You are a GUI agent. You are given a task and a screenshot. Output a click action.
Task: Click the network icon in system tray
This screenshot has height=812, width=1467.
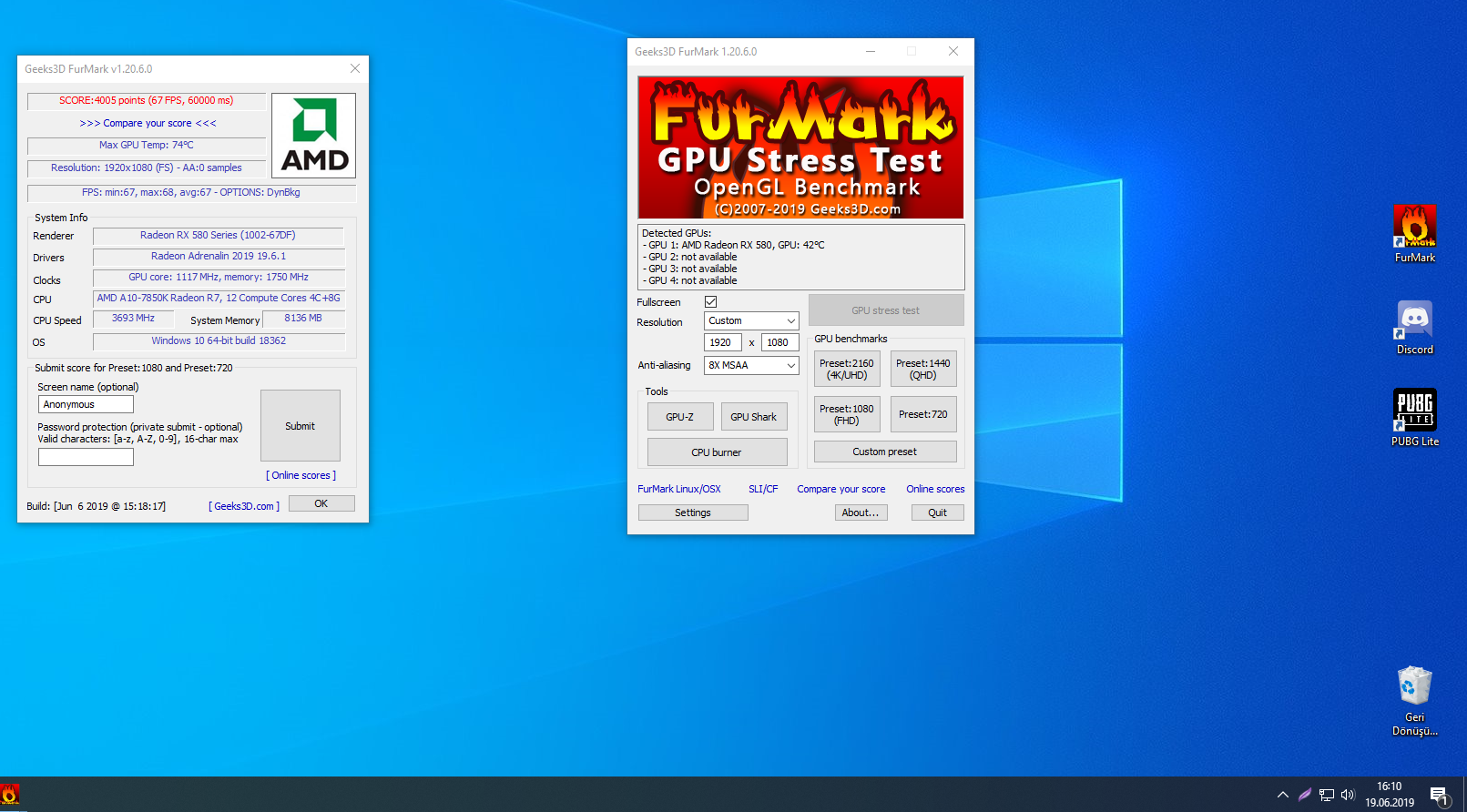(1326, 795)
